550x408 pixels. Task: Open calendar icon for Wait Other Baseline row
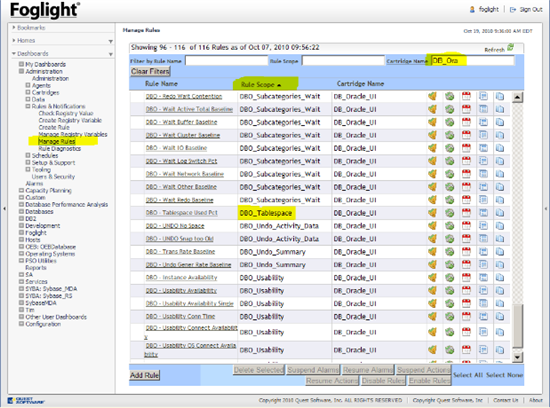(466, 187)
